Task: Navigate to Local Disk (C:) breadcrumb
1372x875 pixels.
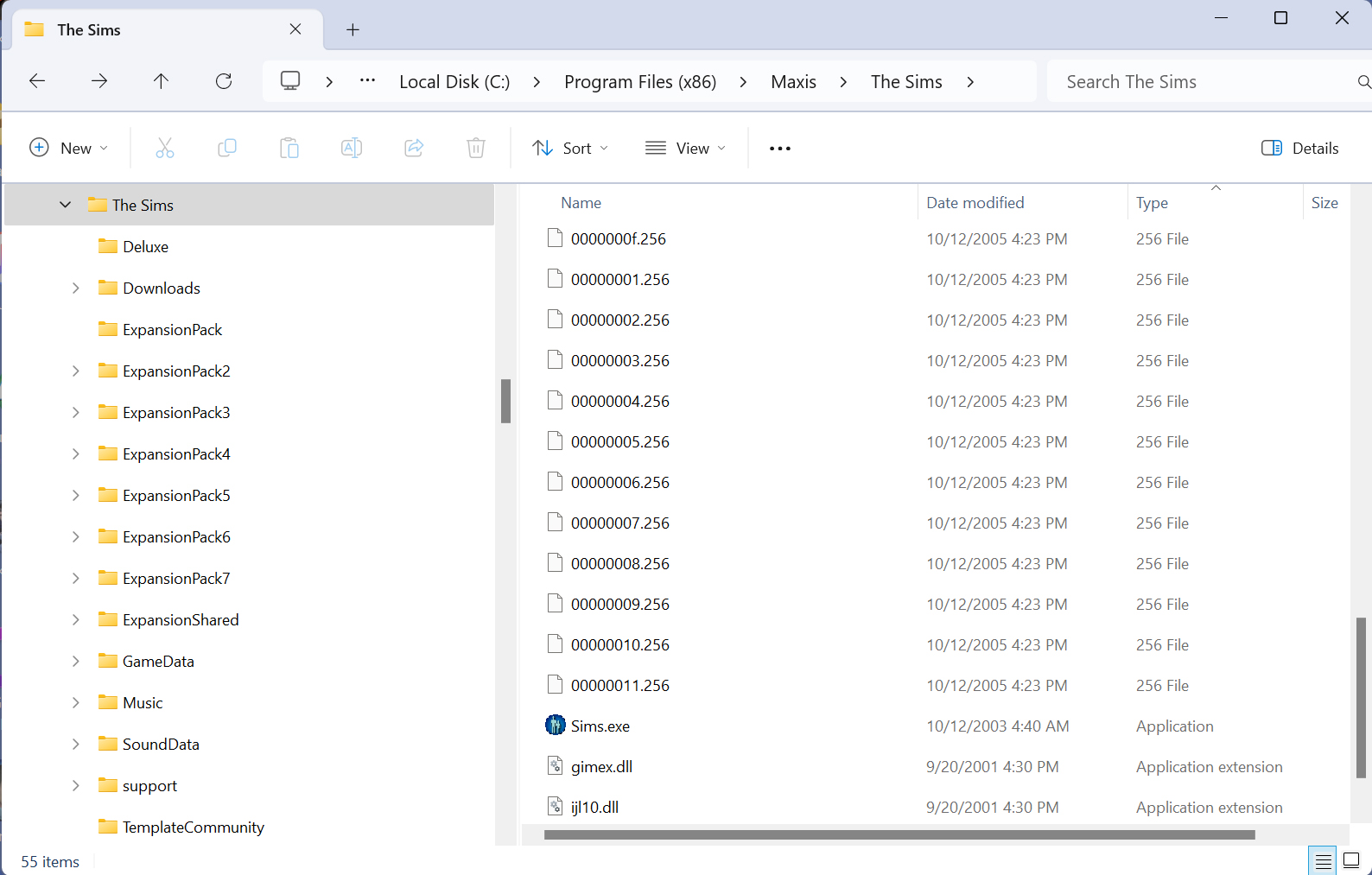Action: tap(454, 82)
